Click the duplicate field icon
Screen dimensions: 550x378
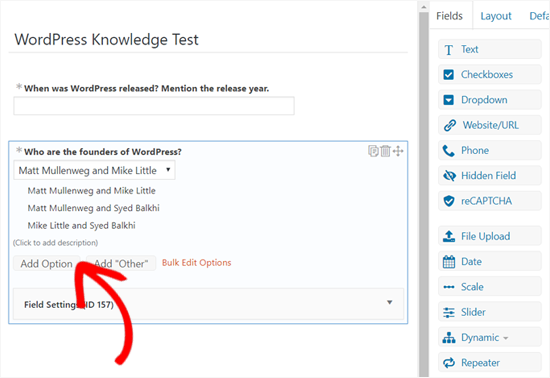click(373, 151)
